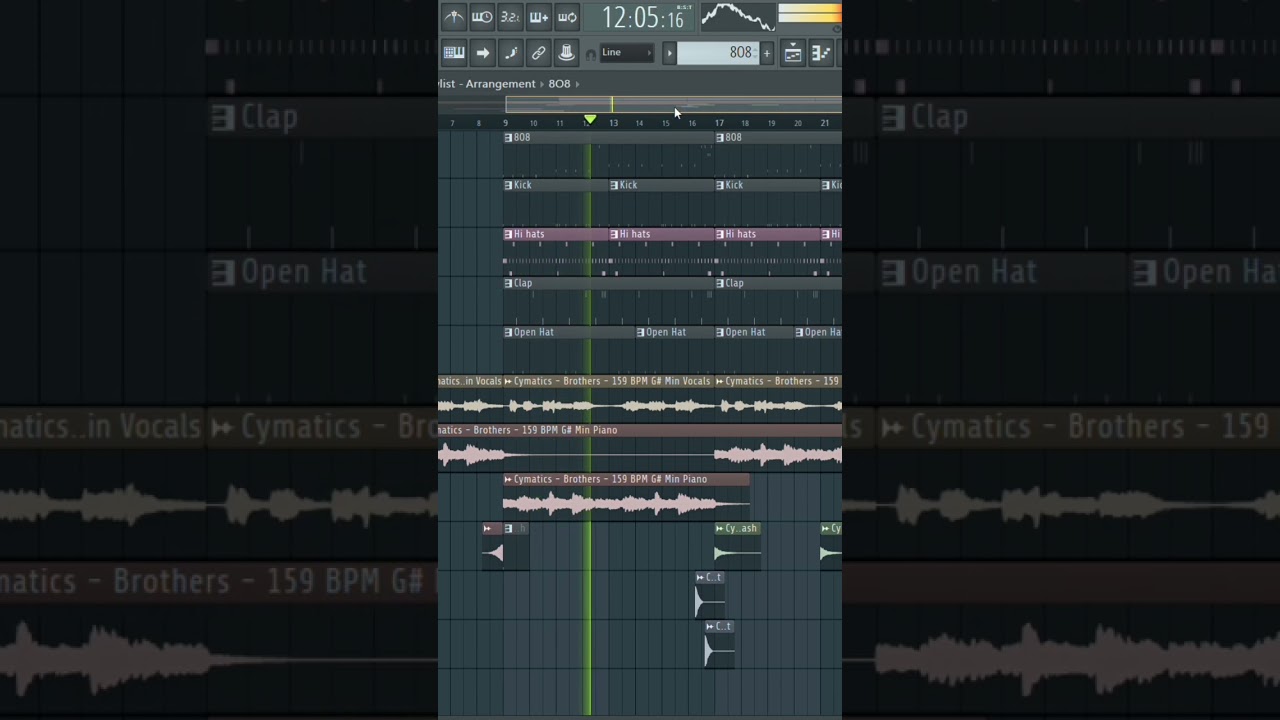Image resolution: width=1280 pixels, height=720 pixels.
Task: Click 808 in playlist breadcrumb
Action: pos(559,84)
